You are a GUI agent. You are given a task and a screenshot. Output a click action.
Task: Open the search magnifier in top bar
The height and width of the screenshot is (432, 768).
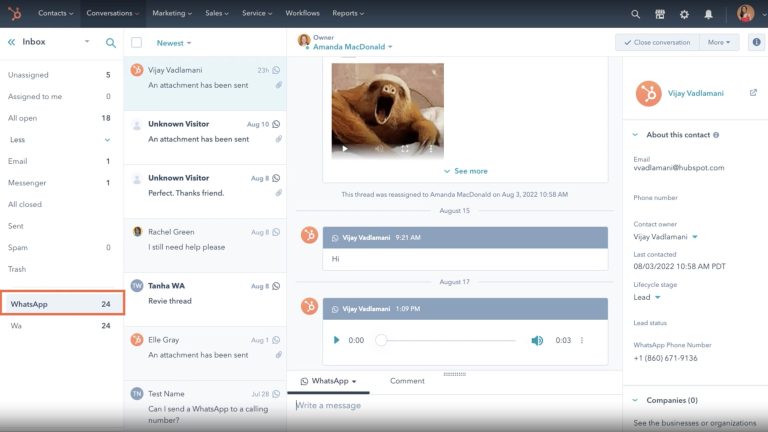(x=635, y=14)
